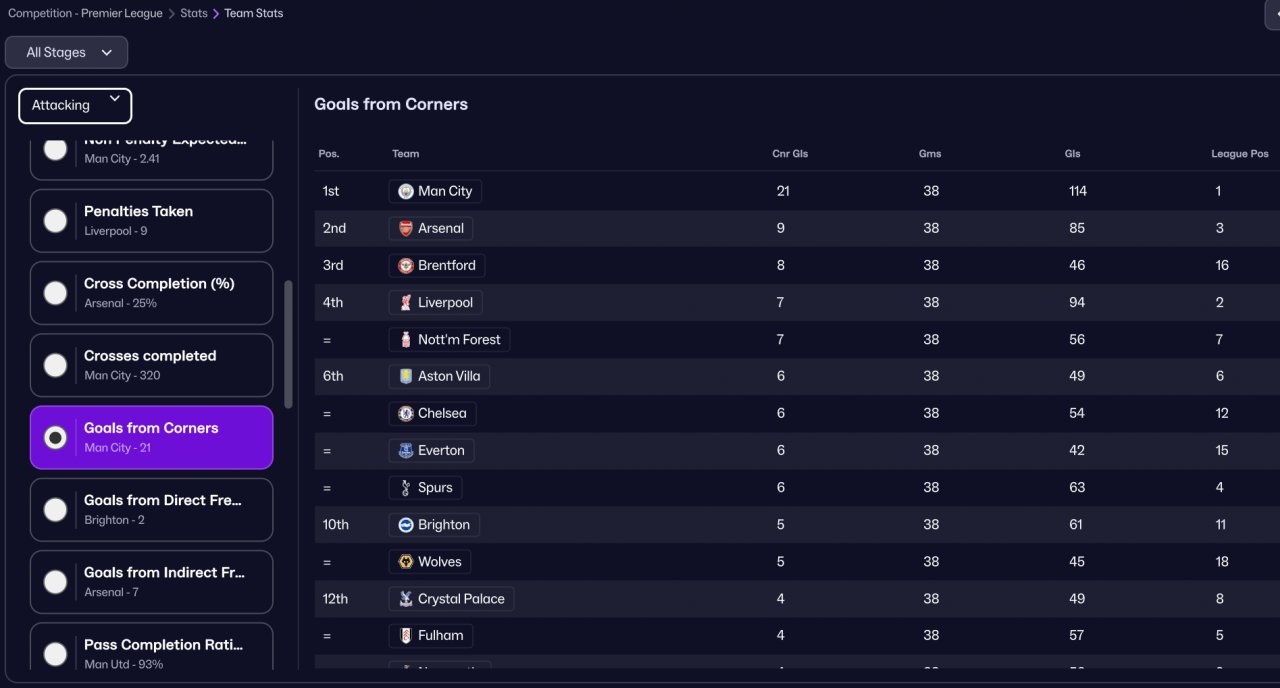Click the Brentford club badge icon
1280x688 pixels.
406,265
